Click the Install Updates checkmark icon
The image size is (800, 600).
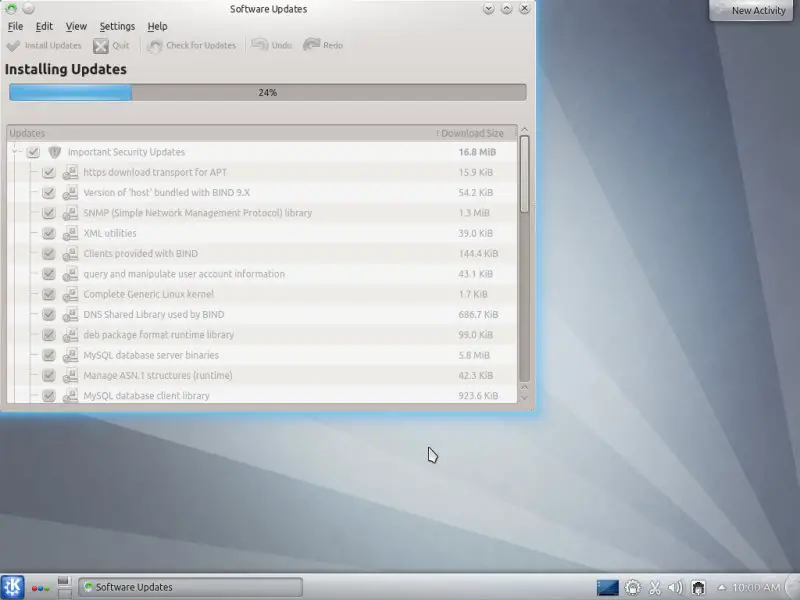tap(13, 46)
